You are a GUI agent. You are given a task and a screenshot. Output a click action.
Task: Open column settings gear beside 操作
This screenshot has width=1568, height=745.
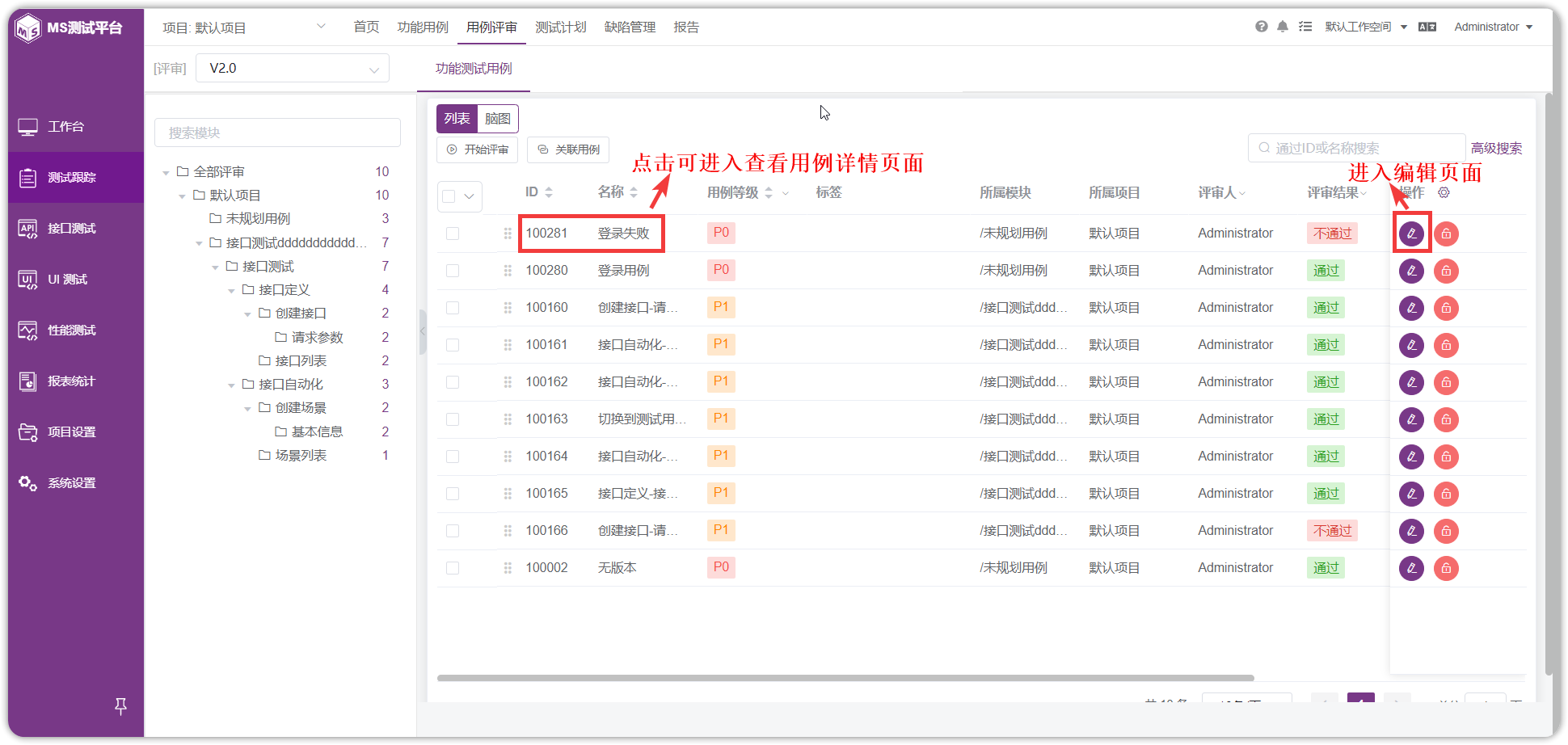(1444, 192)
